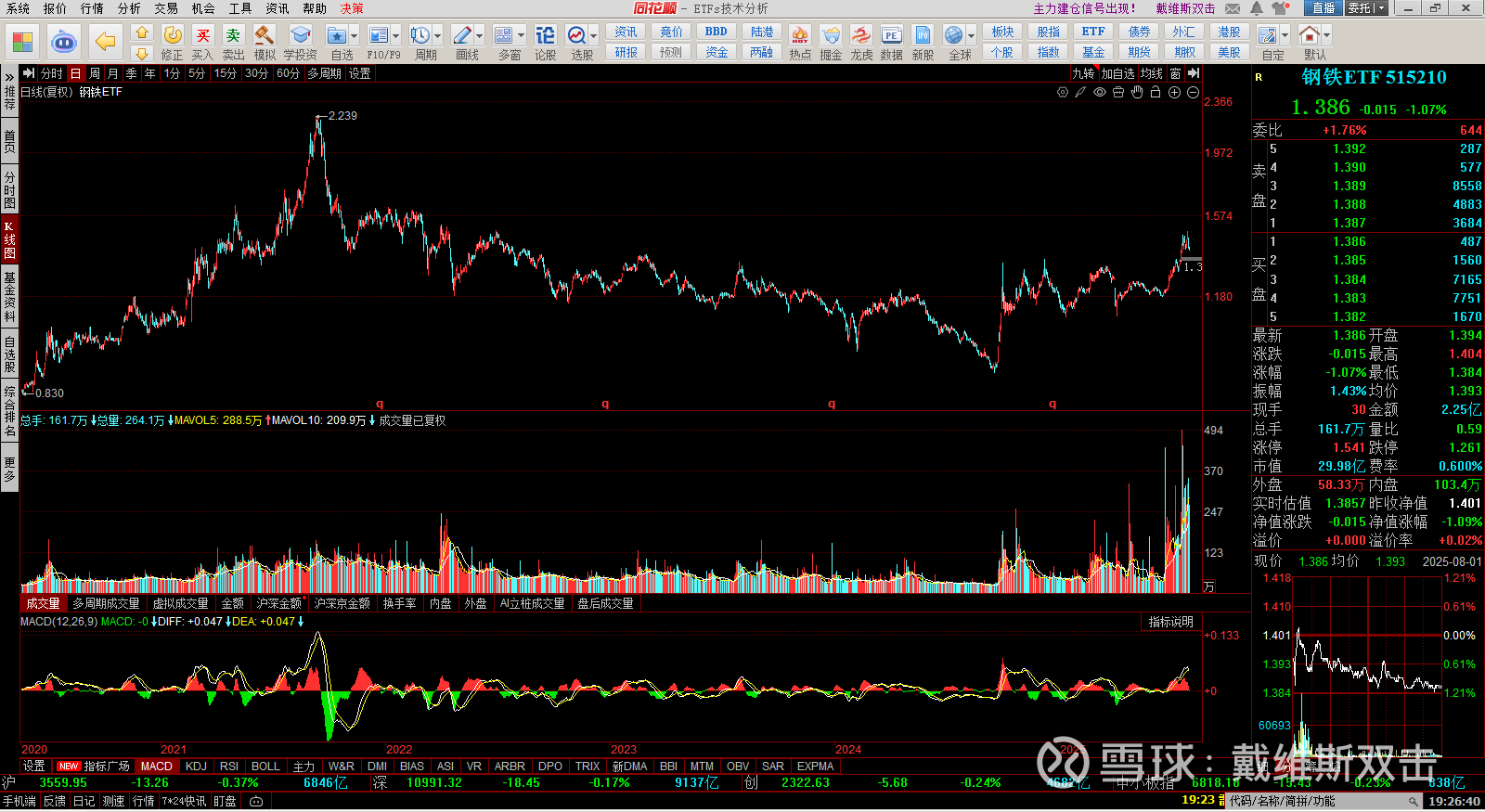
Task: Switch chart to 周 weekly period
Action: (94, 73)
